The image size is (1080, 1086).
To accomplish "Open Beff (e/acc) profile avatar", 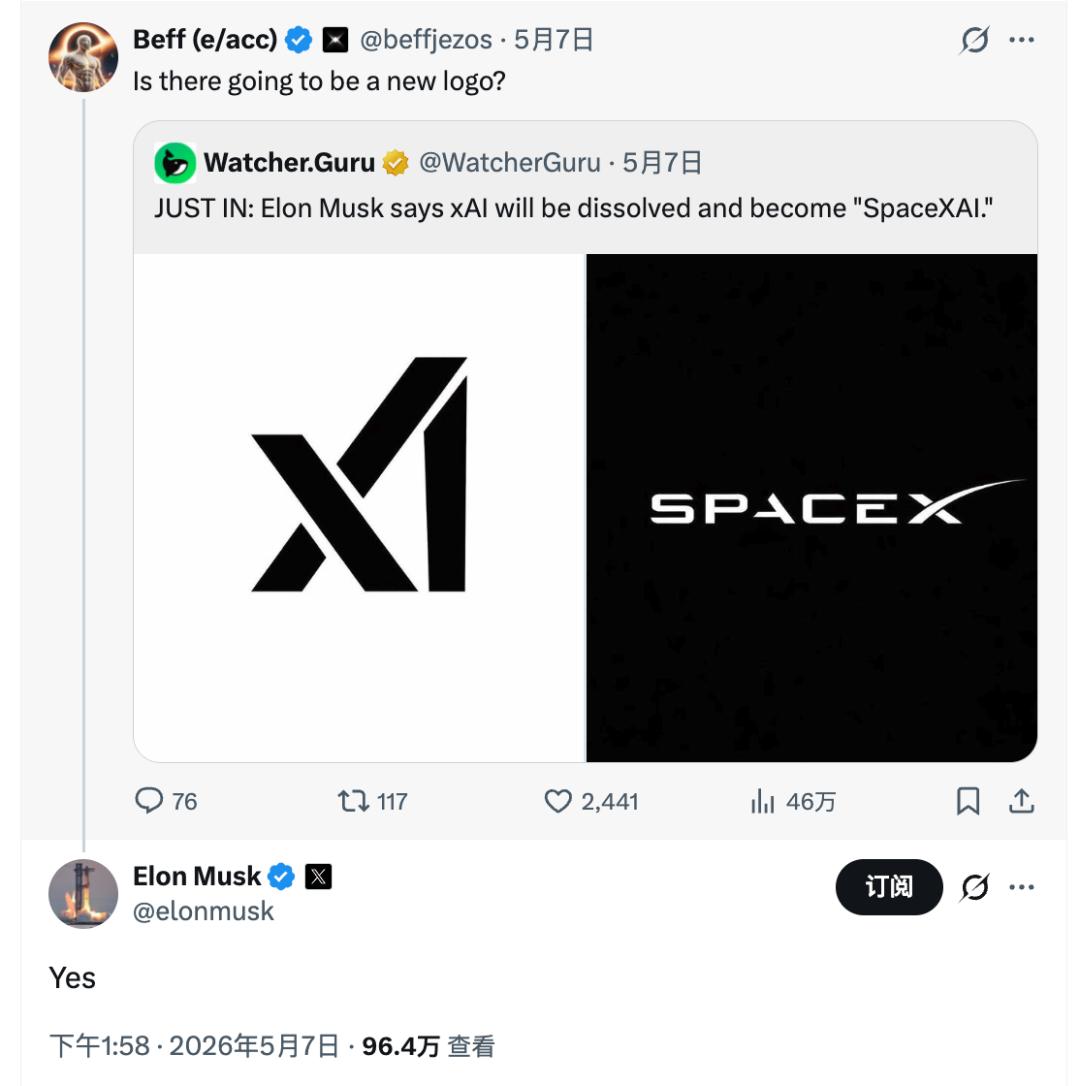I will [83, 57].
